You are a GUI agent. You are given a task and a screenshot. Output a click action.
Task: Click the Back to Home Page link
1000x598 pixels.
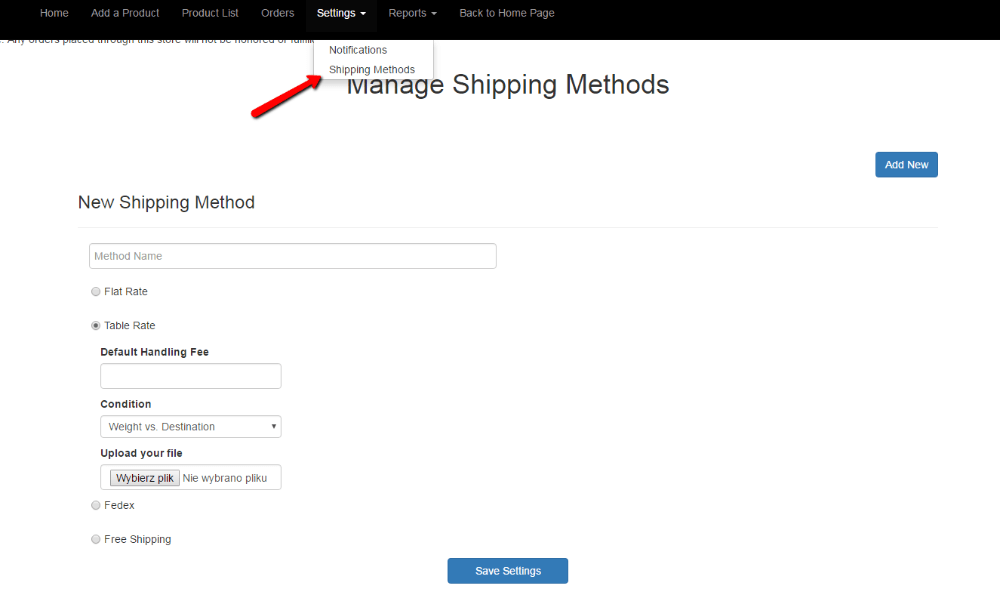pos(507,13)
